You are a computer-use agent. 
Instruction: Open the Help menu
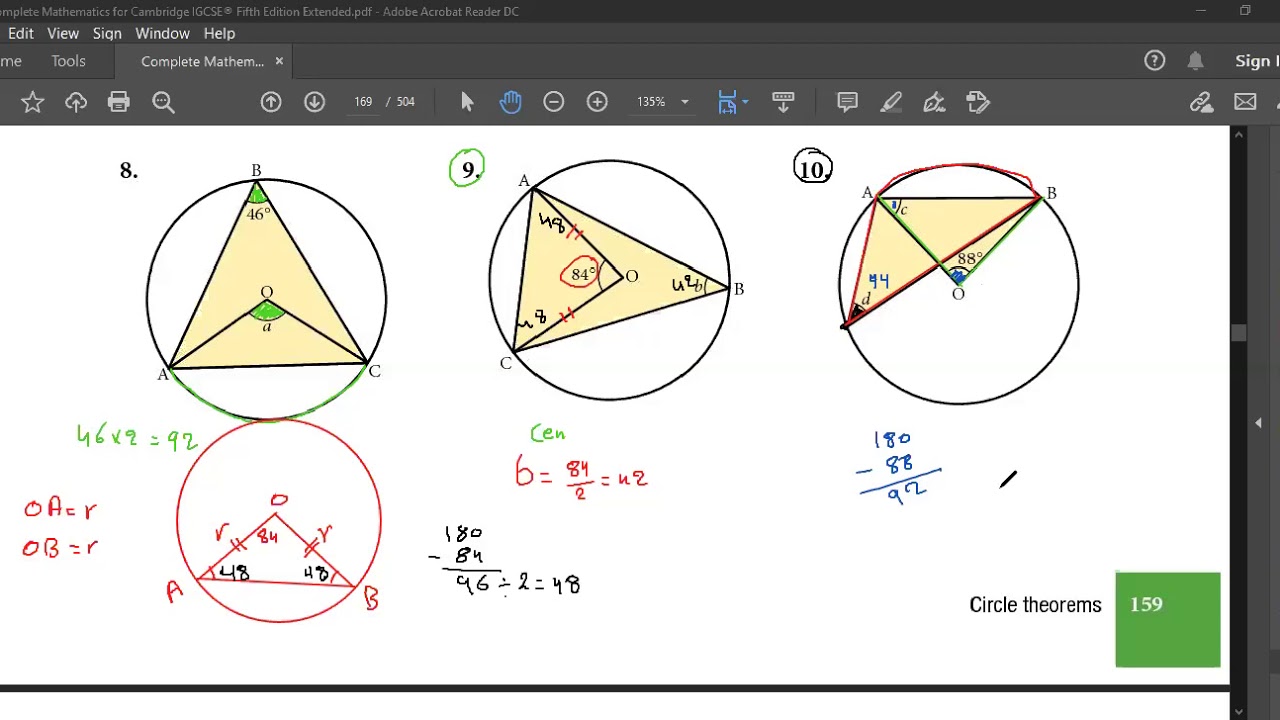click(219, 33)
